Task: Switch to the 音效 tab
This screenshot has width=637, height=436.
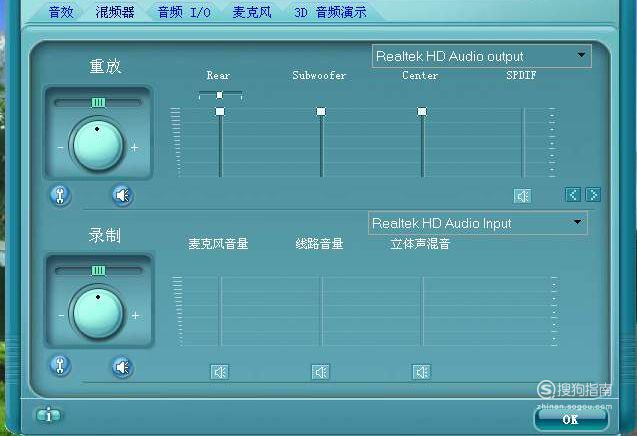Action: click(61, 12)
